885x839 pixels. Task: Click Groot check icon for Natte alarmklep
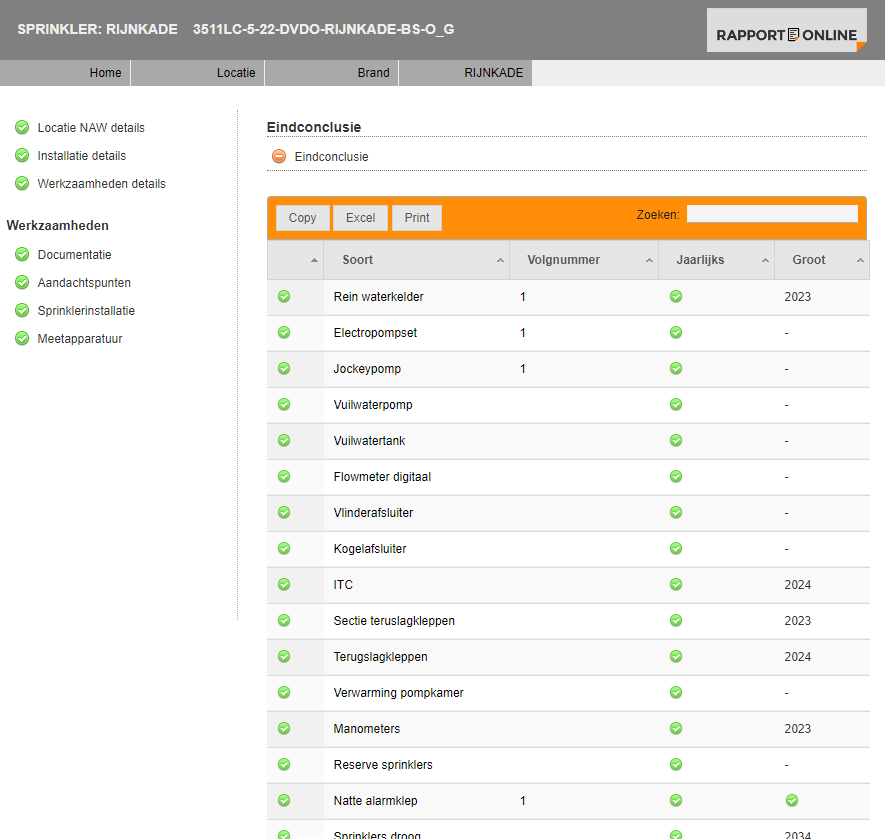(x=792, y=801)
